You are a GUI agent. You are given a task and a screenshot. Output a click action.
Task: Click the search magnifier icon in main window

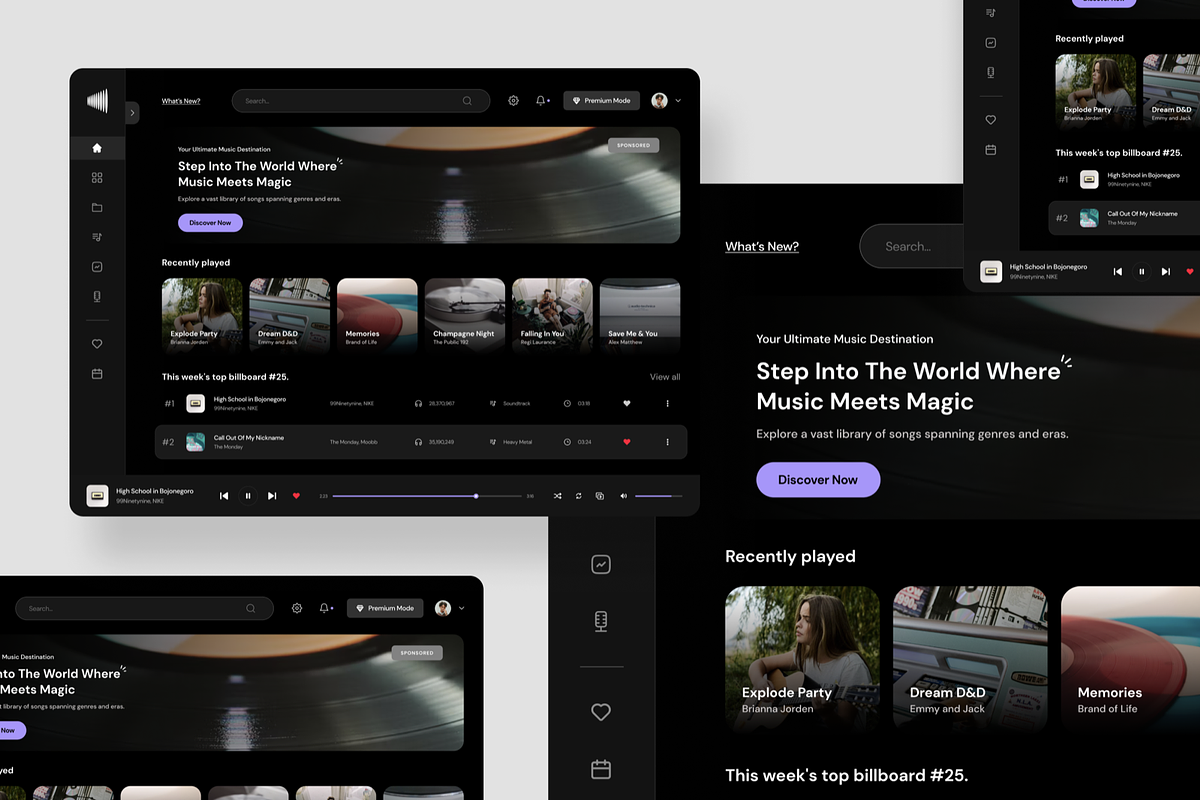(467, 101)
